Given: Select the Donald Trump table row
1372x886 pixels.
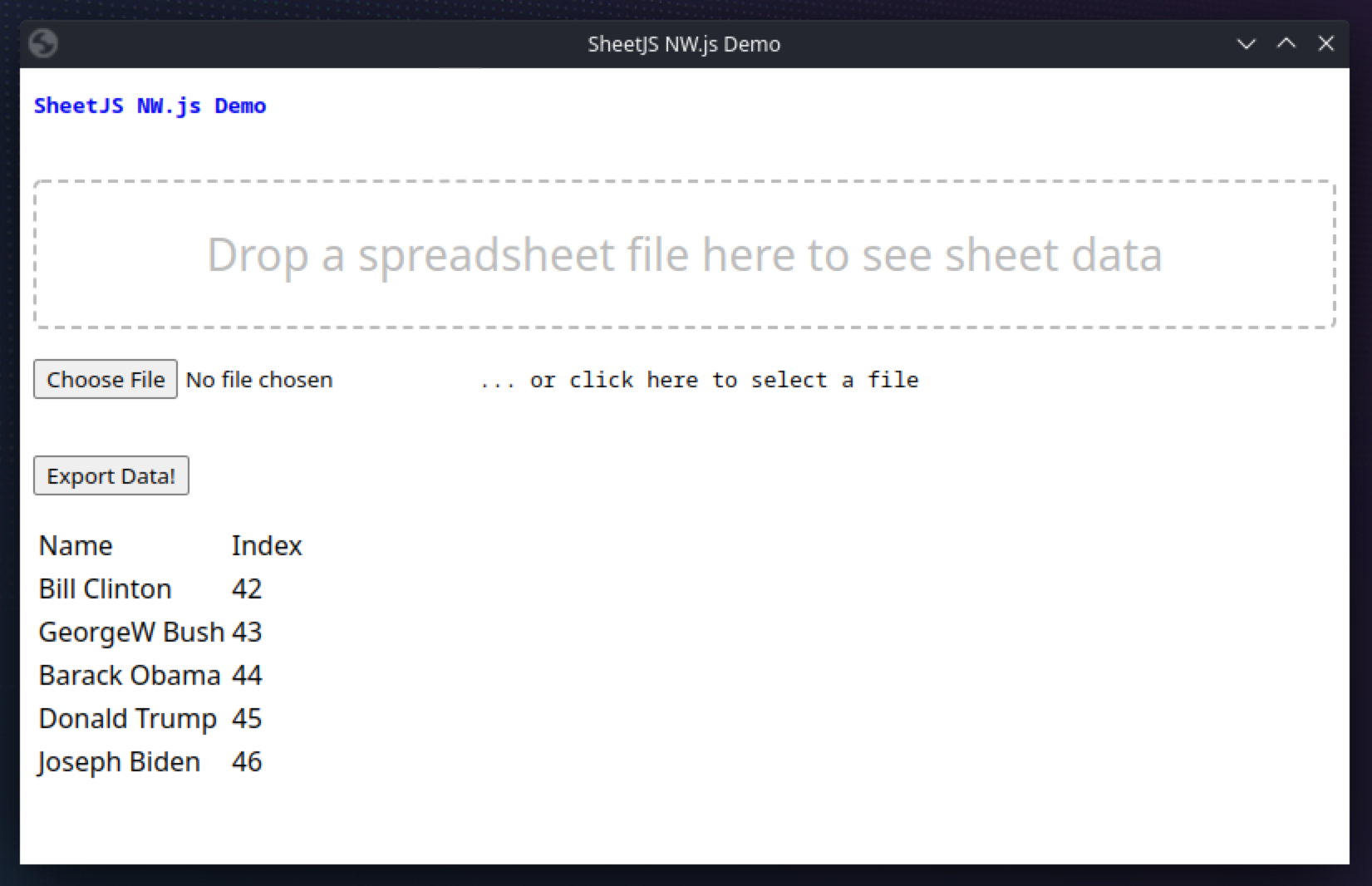Looking at the screenshot, I should point(127,718).
